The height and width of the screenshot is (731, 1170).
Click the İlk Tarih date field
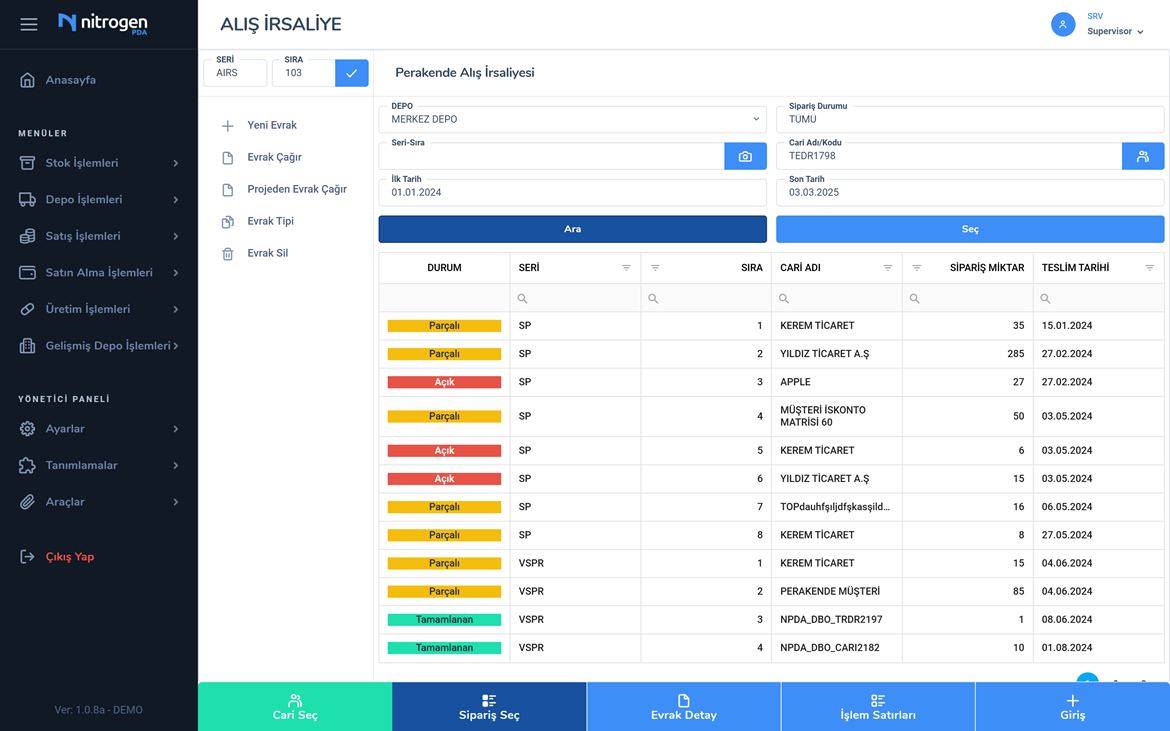[572, 192]
